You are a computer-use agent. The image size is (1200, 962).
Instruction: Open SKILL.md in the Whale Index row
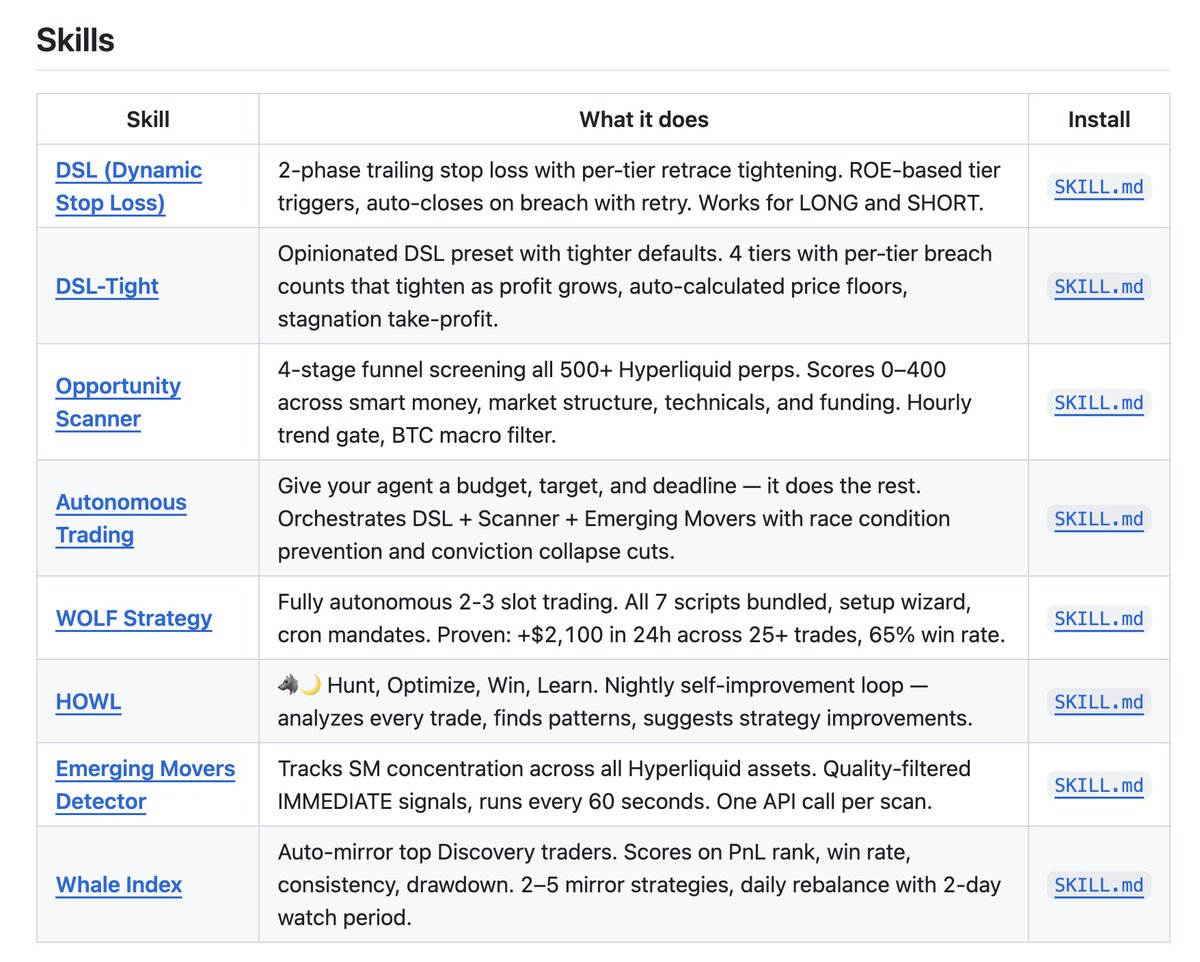click(1099, 884)
